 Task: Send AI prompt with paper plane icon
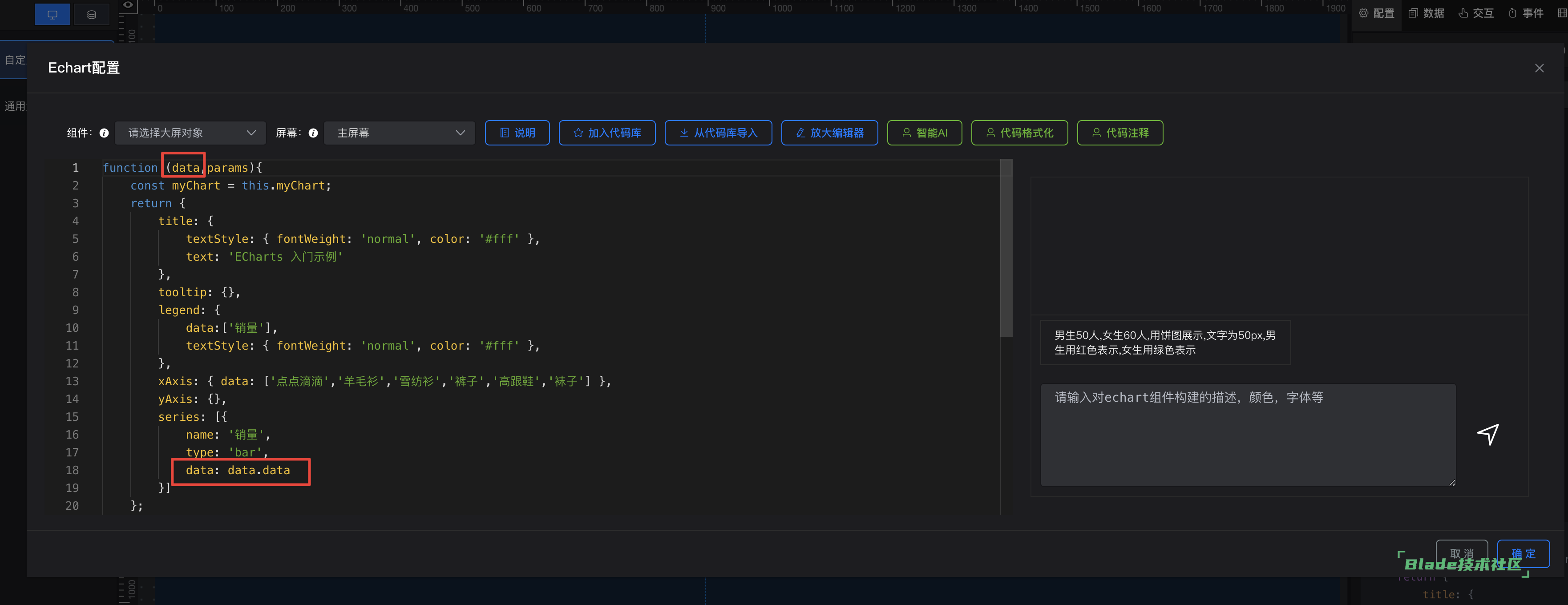[x=1487, y=434]
